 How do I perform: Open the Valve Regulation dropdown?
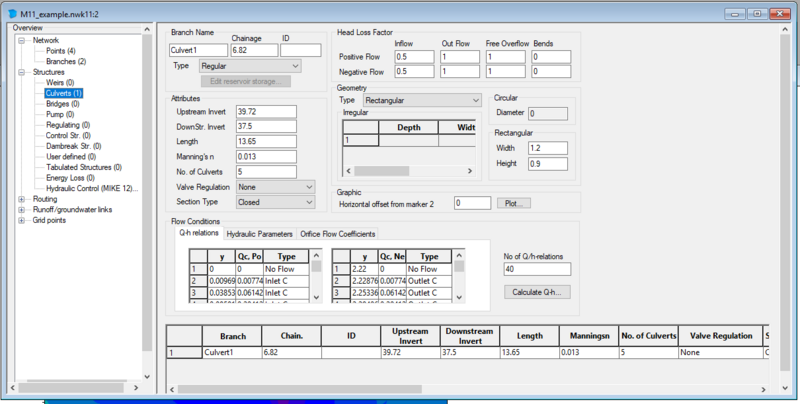[276, 187]
